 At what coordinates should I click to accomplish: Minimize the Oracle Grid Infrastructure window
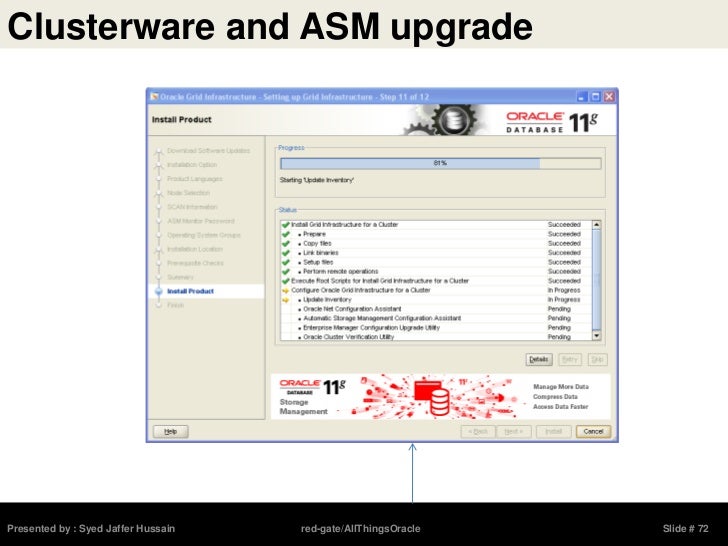pyautogui.click(x=582, y=97)
